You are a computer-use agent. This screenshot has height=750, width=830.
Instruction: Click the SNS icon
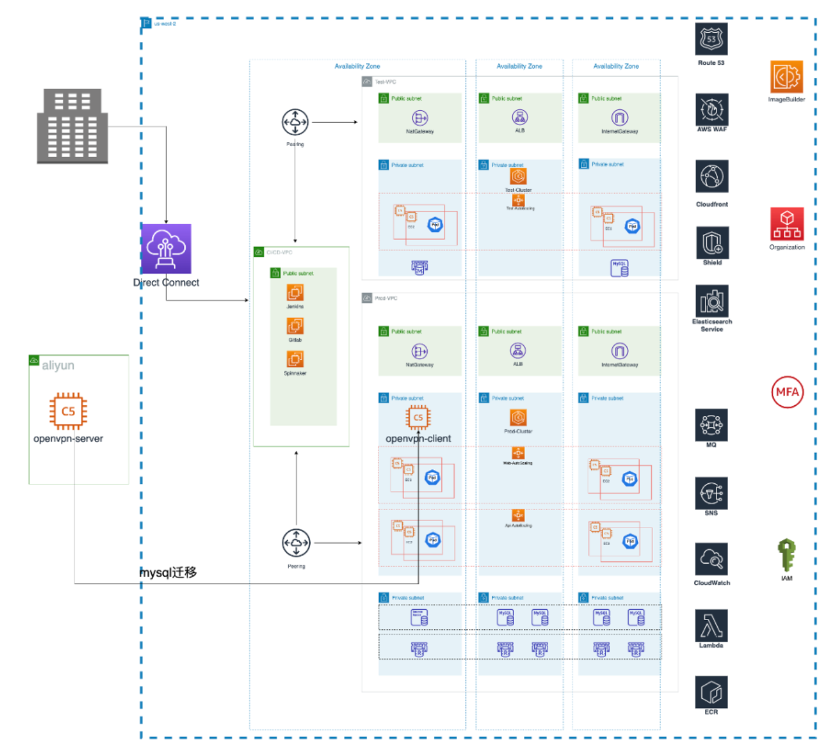pyautogui.click(x=711, y=493)
